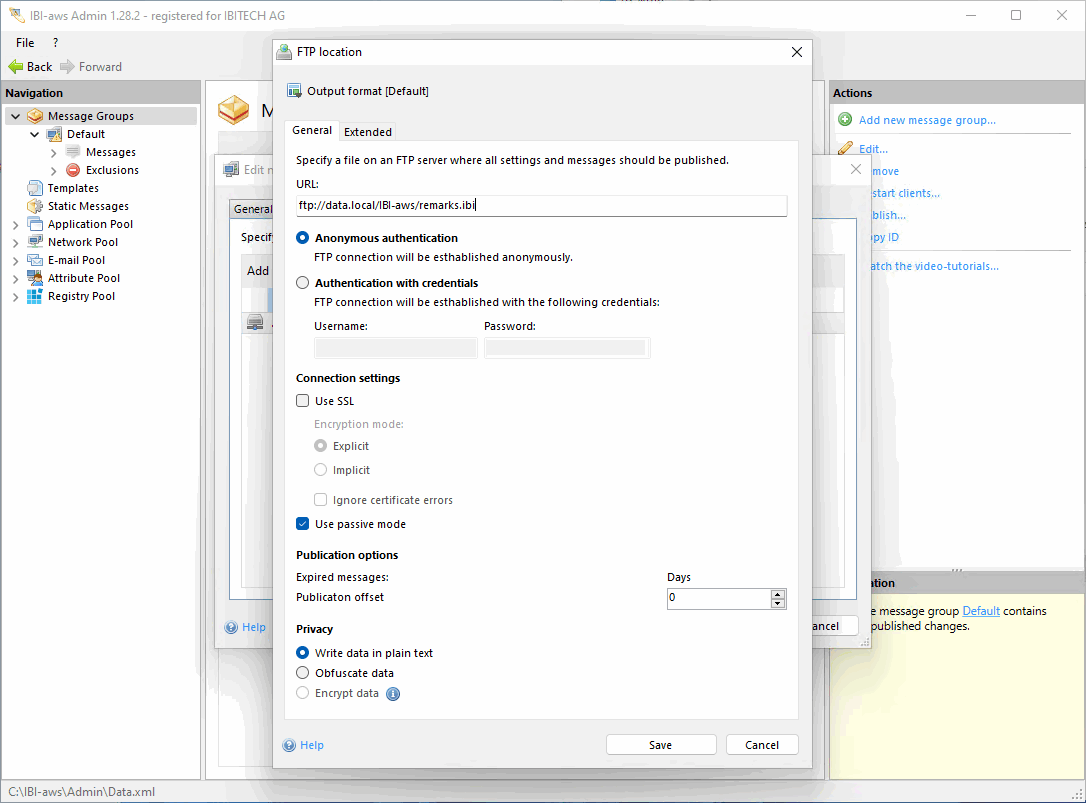Click the Add new message group icon
This screenshot has height=803, width=1086.
(x=845, y=120)
